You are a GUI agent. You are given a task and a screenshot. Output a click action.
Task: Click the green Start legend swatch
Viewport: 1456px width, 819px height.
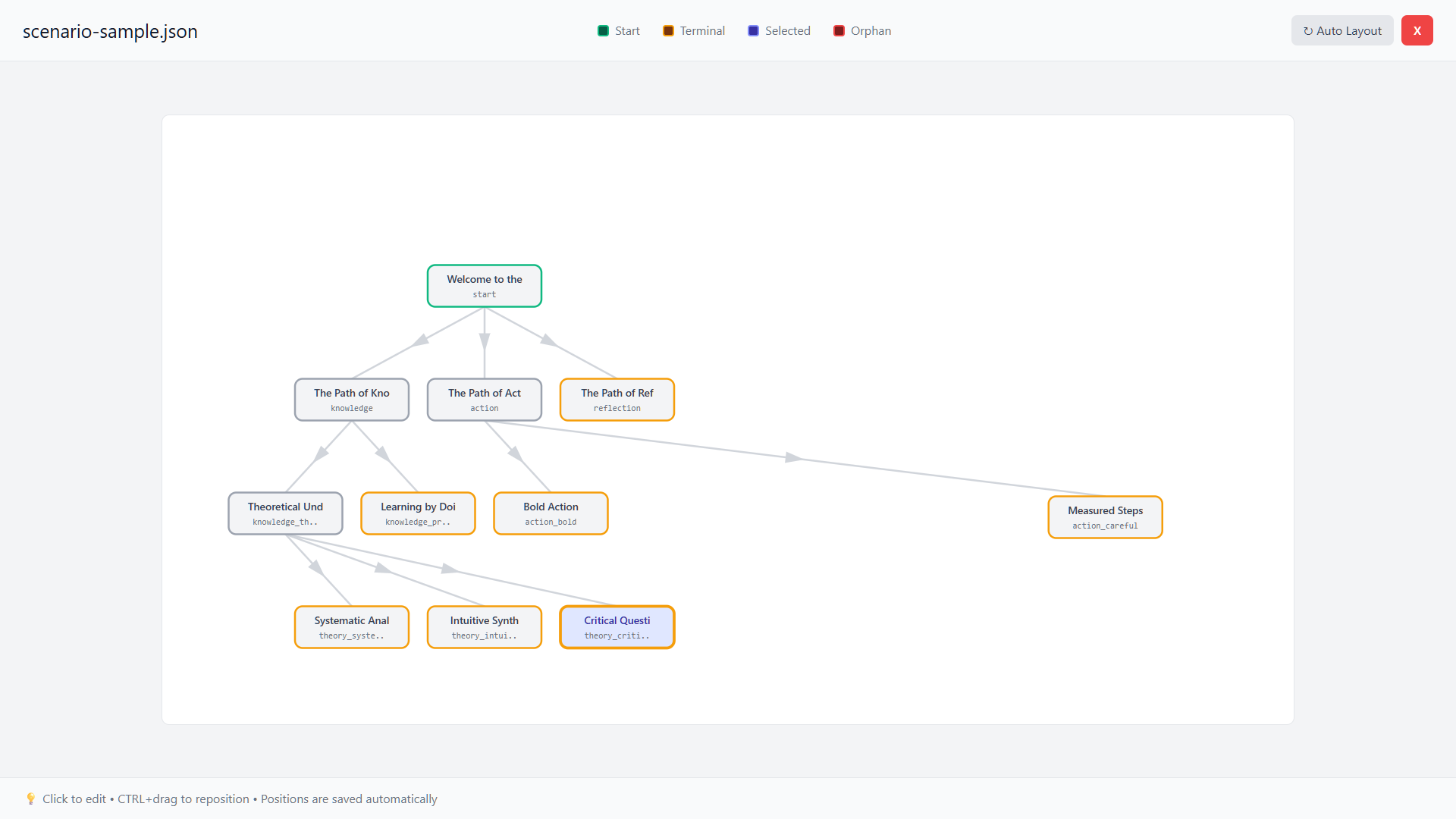click(x=603, y=31)
